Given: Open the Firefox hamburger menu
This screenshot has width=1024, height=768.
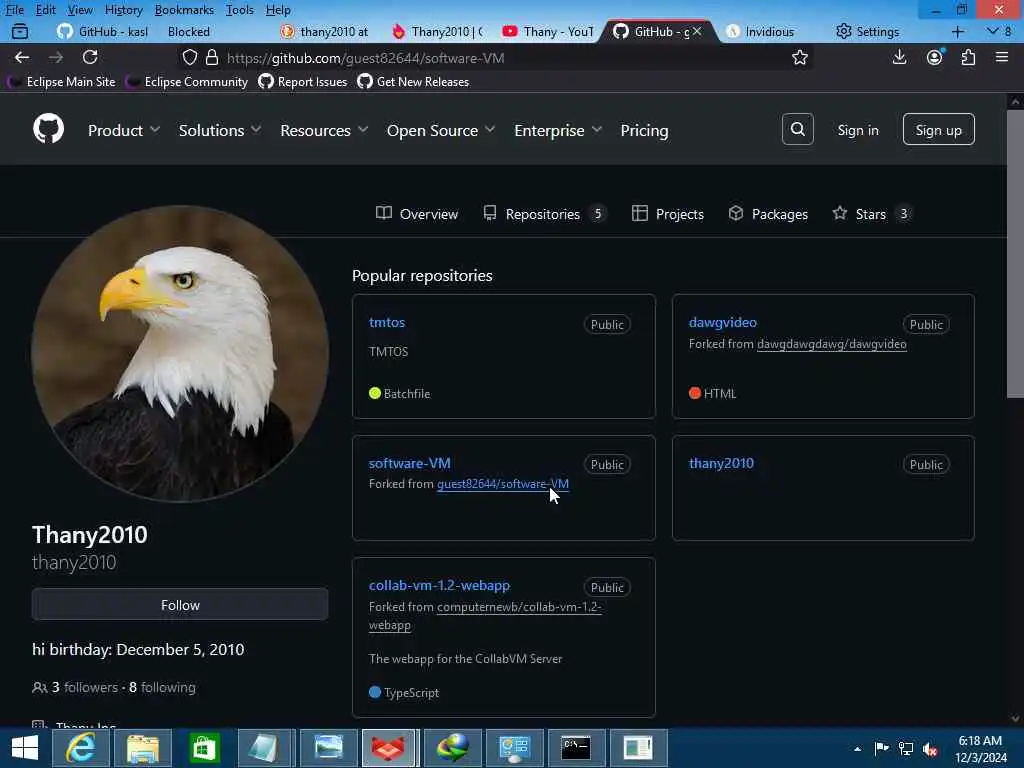Looking at the screenshot, I should click(1002, 57).
